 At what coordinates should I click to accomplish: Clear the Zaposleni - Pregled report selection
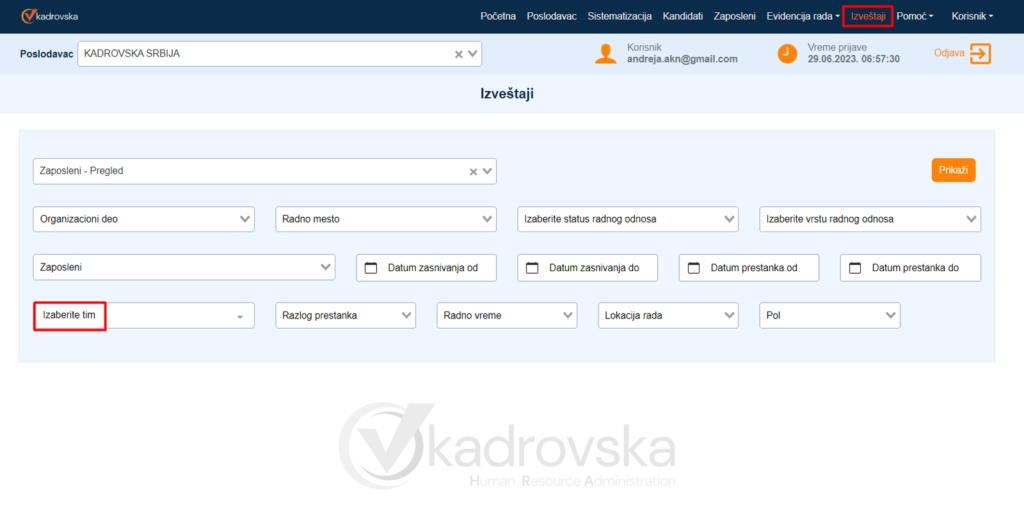pyautogui.click(x=474, y=171)
